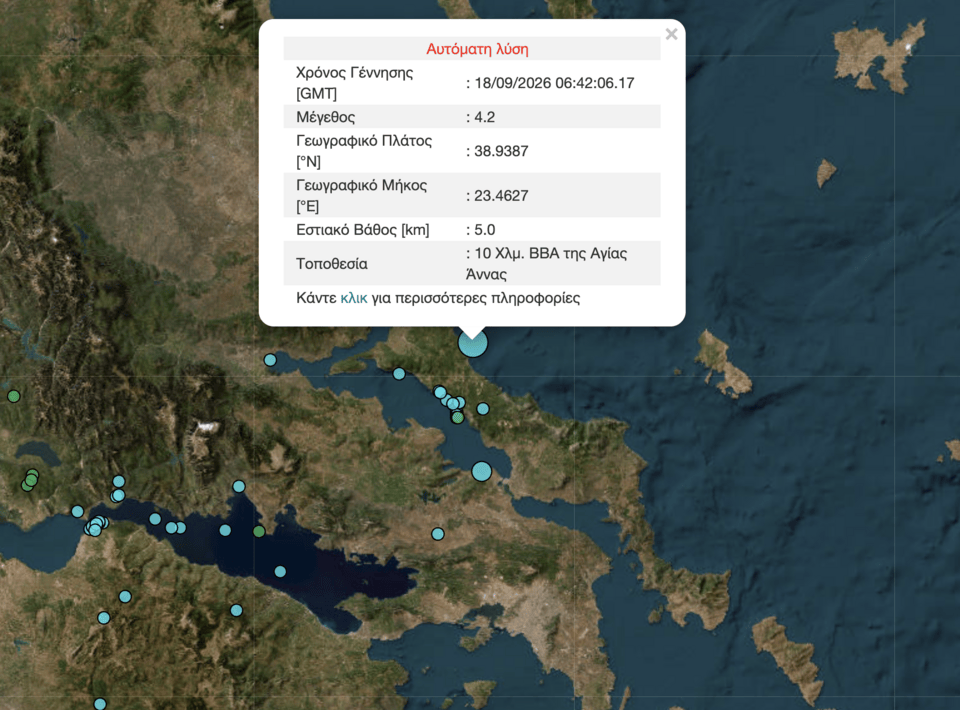Select the marker at the Maliakos gulf entrance
This screenshot has width=960, height=710.
pyautogui.click(x=270, y=360)
